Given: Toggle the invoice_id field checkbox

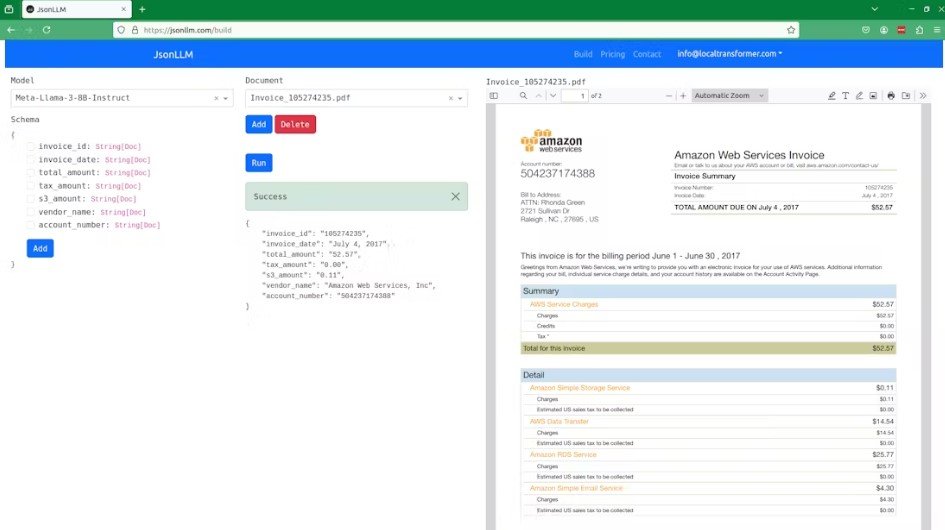Looking at the screenshot, I should 31,146.
